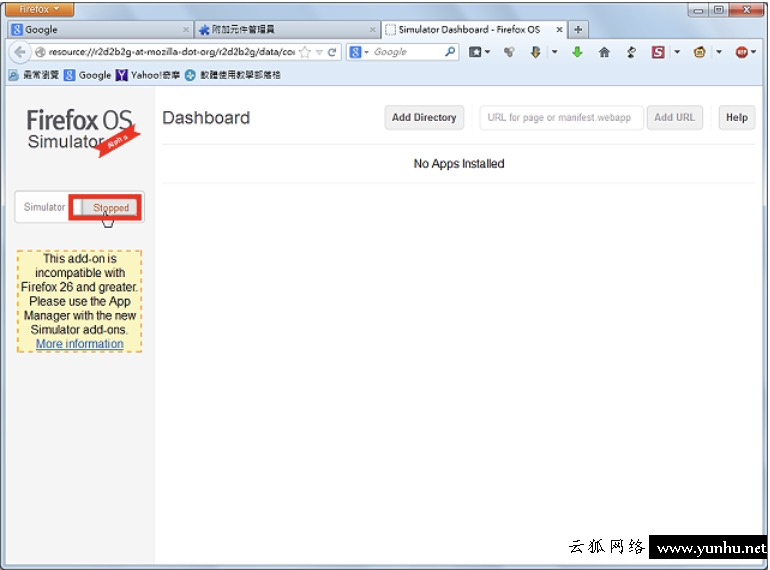Minimize the Firefox window
The image size is (770, 570).
(698, 9)
